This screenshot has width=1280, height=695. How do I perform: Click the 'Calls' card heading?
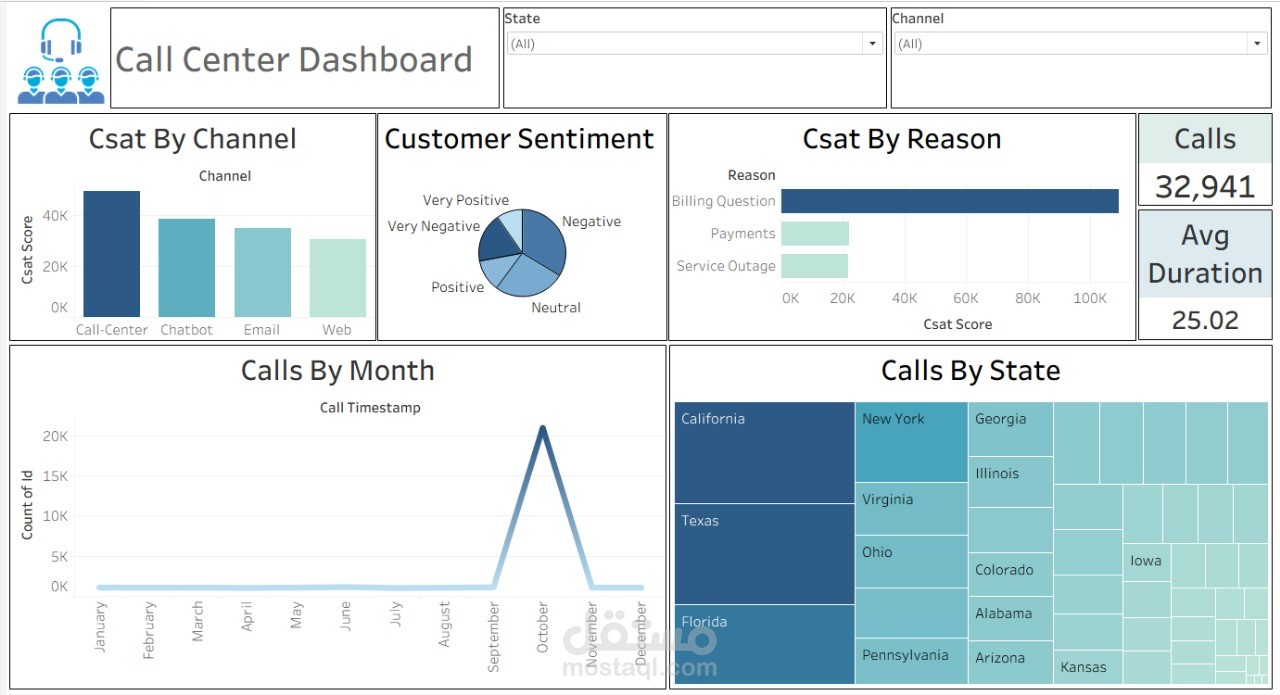1205,139
